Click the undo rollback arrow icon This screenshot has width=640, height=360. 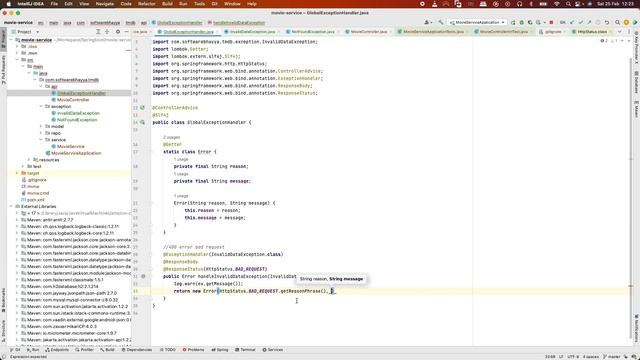[607, 22]
